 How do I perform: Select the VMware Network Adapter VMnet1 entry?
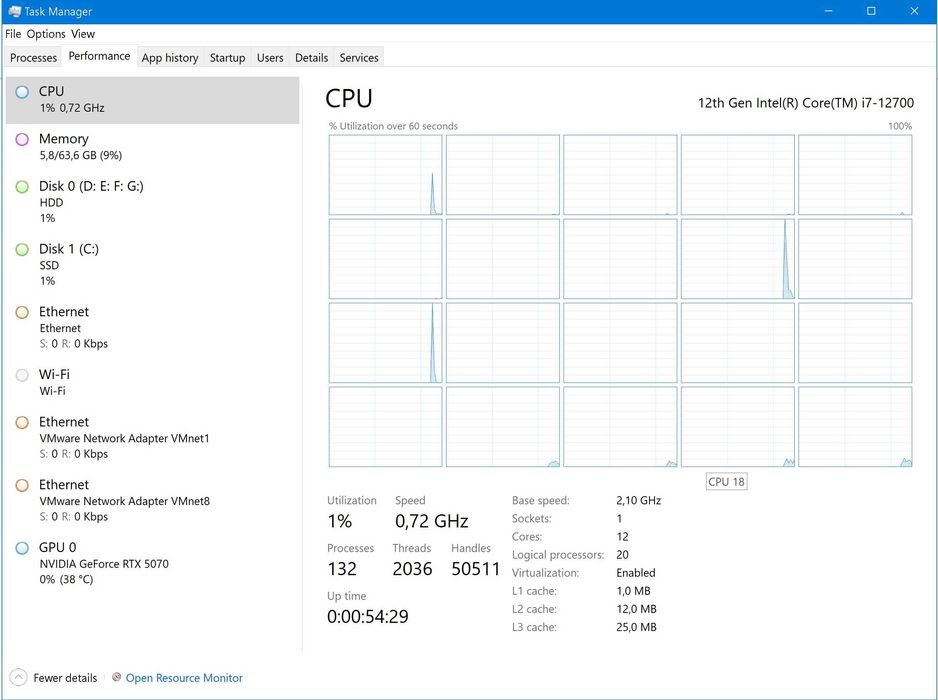124,438
